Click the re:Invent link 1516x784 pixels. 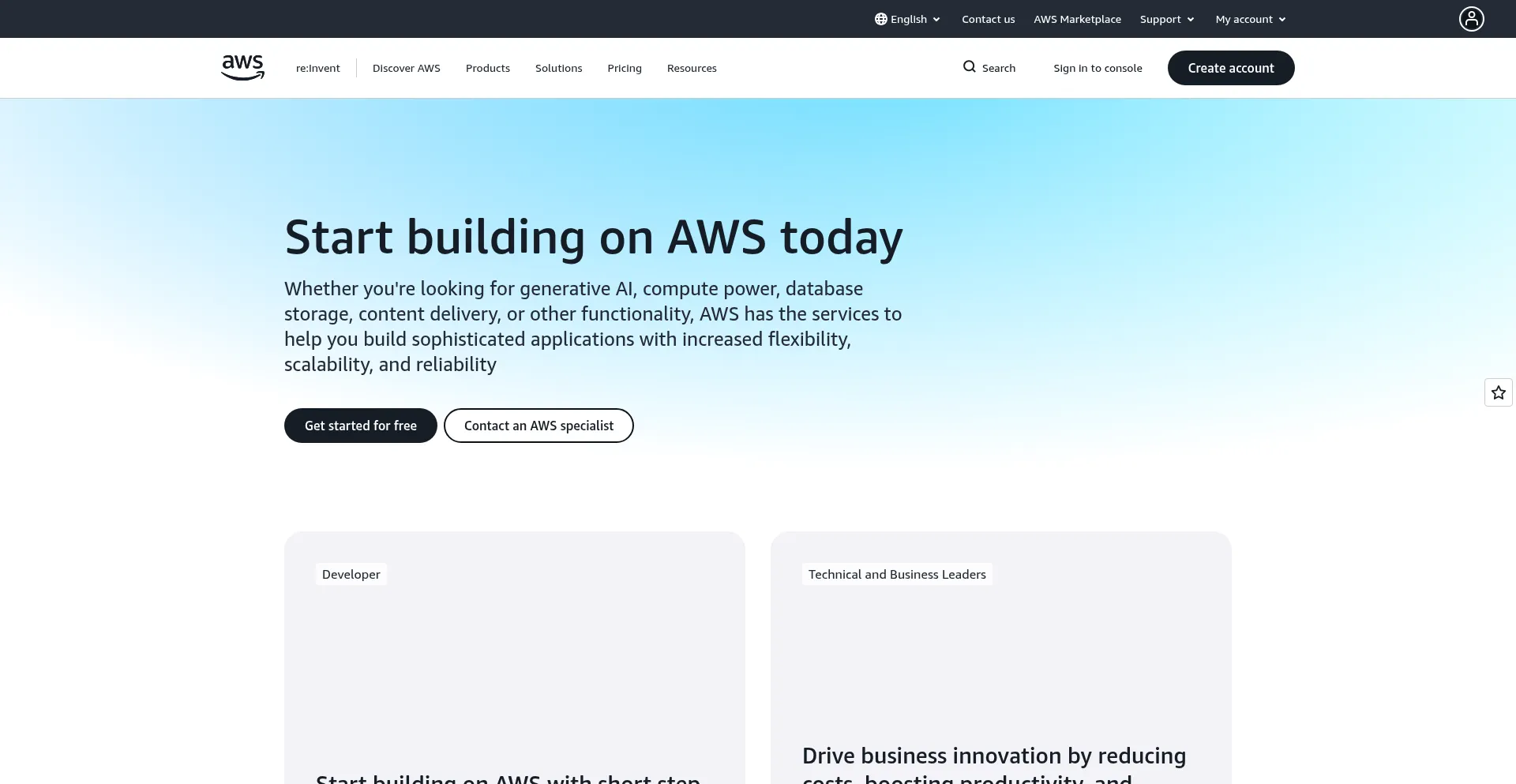[x=318, y=68]
